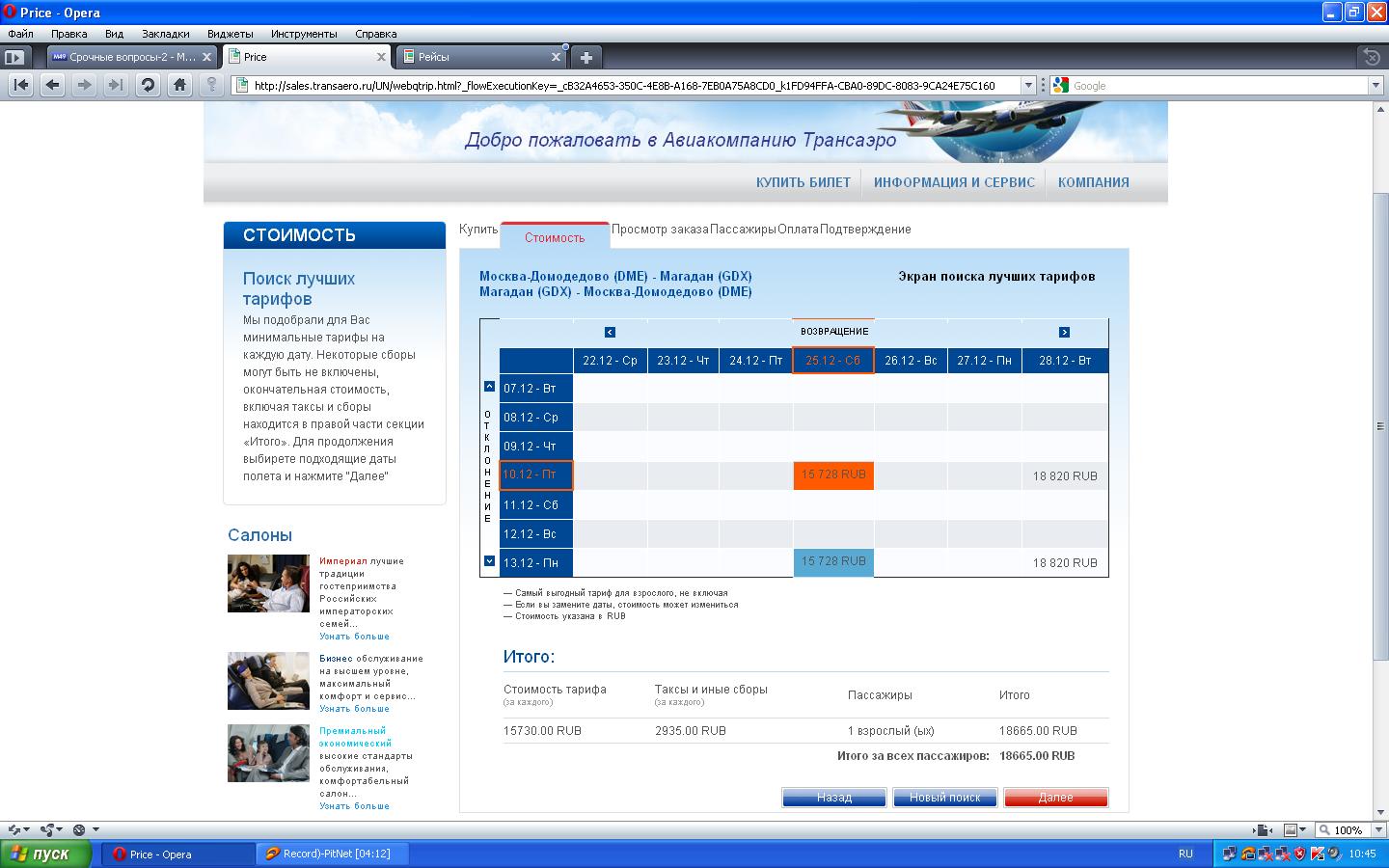Close the Рейсы tab
This screenshot has height=868, width=1389.
[x=557, y=57]
